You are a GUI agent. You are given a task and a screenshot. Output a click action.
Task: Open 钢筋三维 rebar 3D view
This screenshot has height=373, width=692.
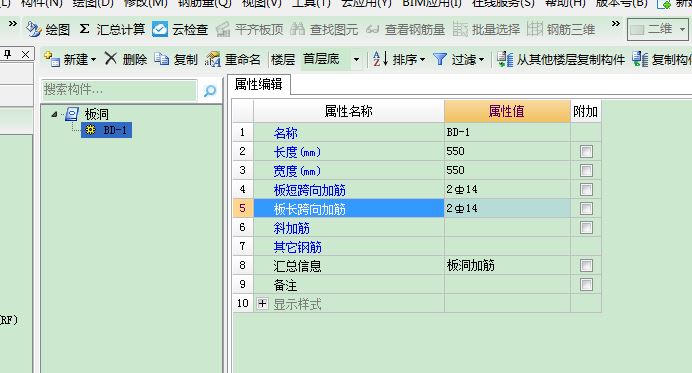click(x=561, y=30)
